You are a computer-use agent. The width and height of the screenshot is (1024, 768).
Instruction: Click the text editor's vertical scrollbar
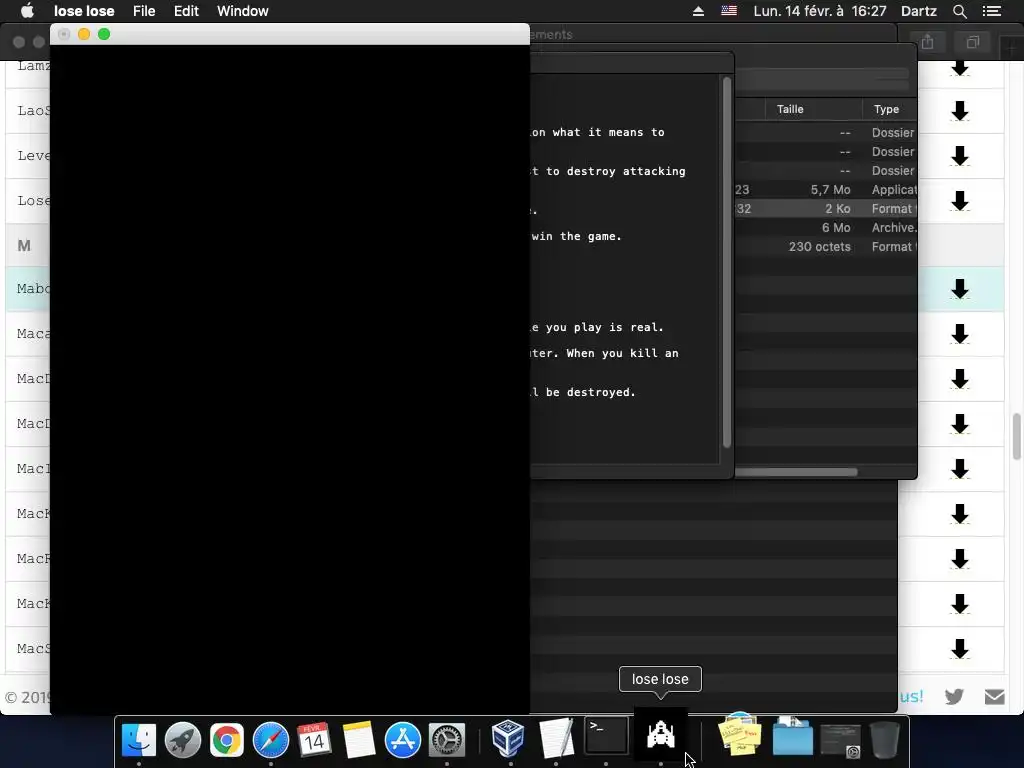(727, 263)
